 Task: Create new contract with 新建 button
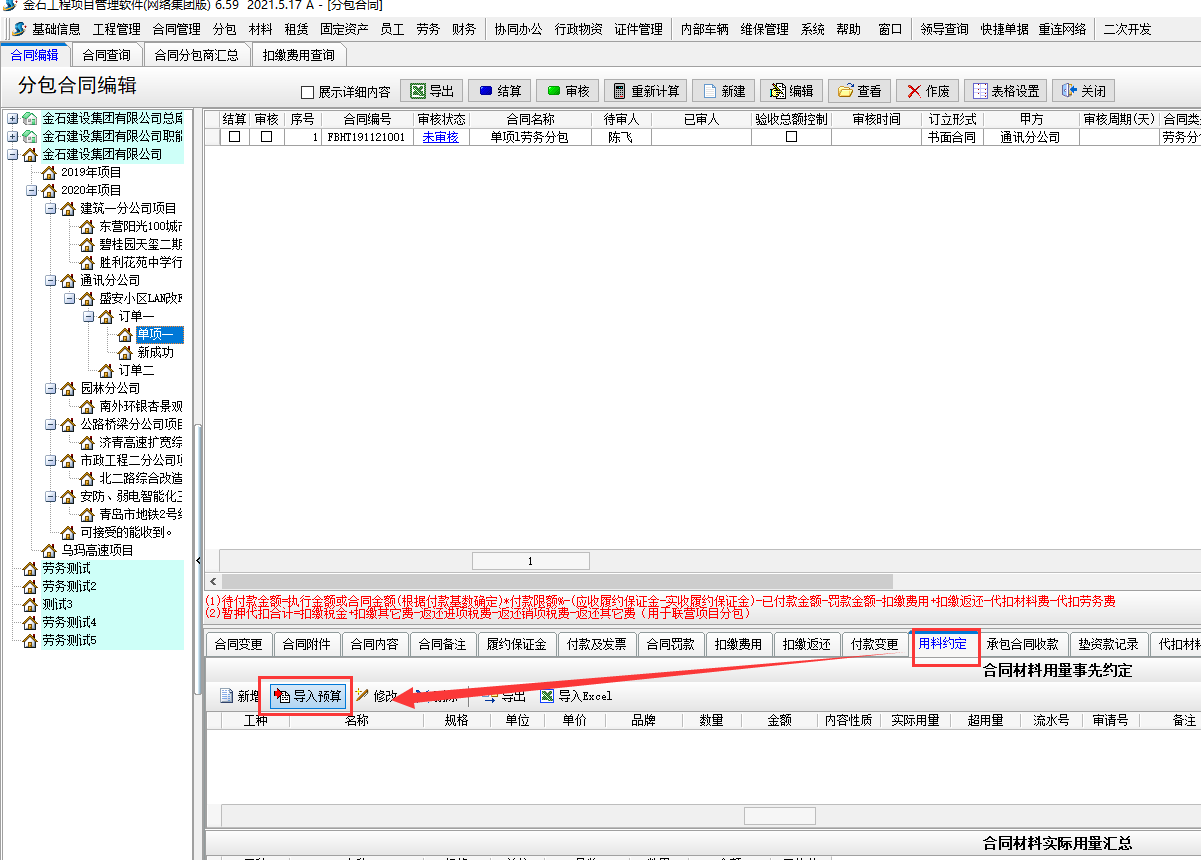pos(723,91)
